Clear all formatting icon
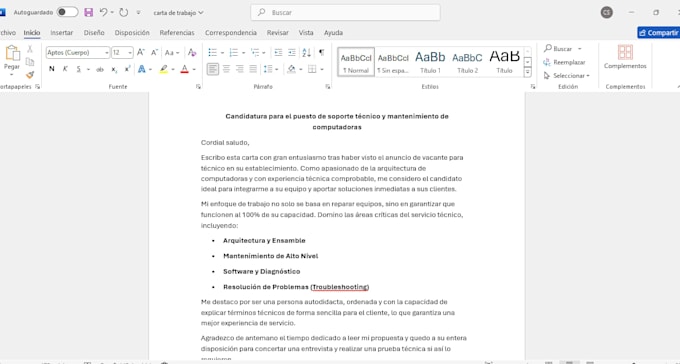This screenshot has height=364, width=680. pyautogui.click(x=192, y=52)
